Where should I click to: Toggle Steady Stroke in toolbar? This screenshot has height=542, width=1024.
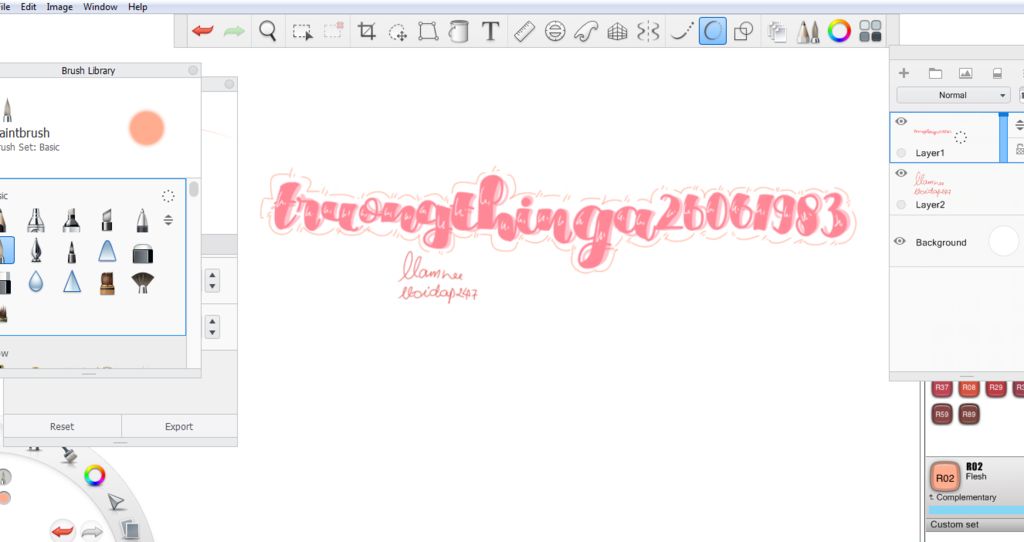[x=681, y=31]
